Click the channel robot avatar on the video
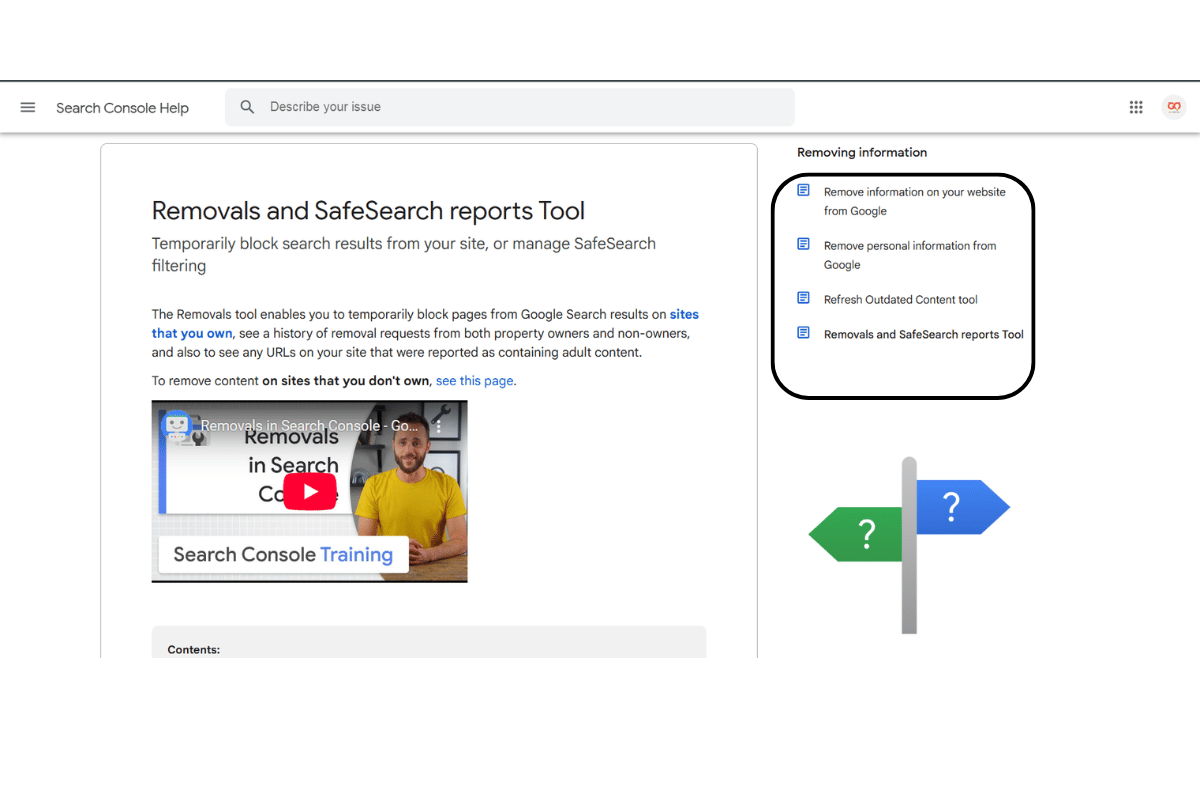 (x=178, y=425)
